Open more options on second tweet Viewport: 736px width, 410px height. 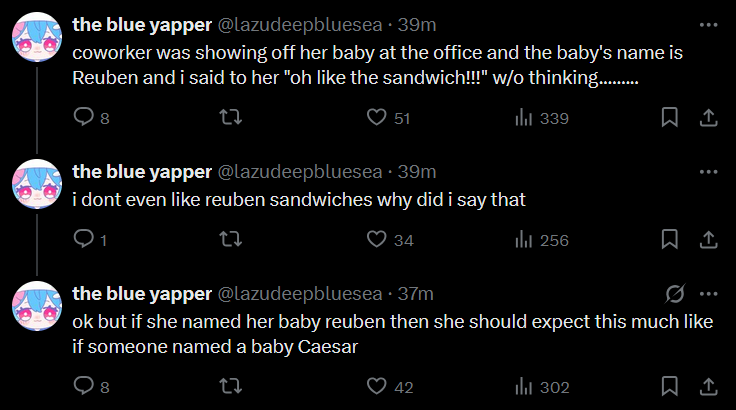pyautogui.click(x=708, y=172)
